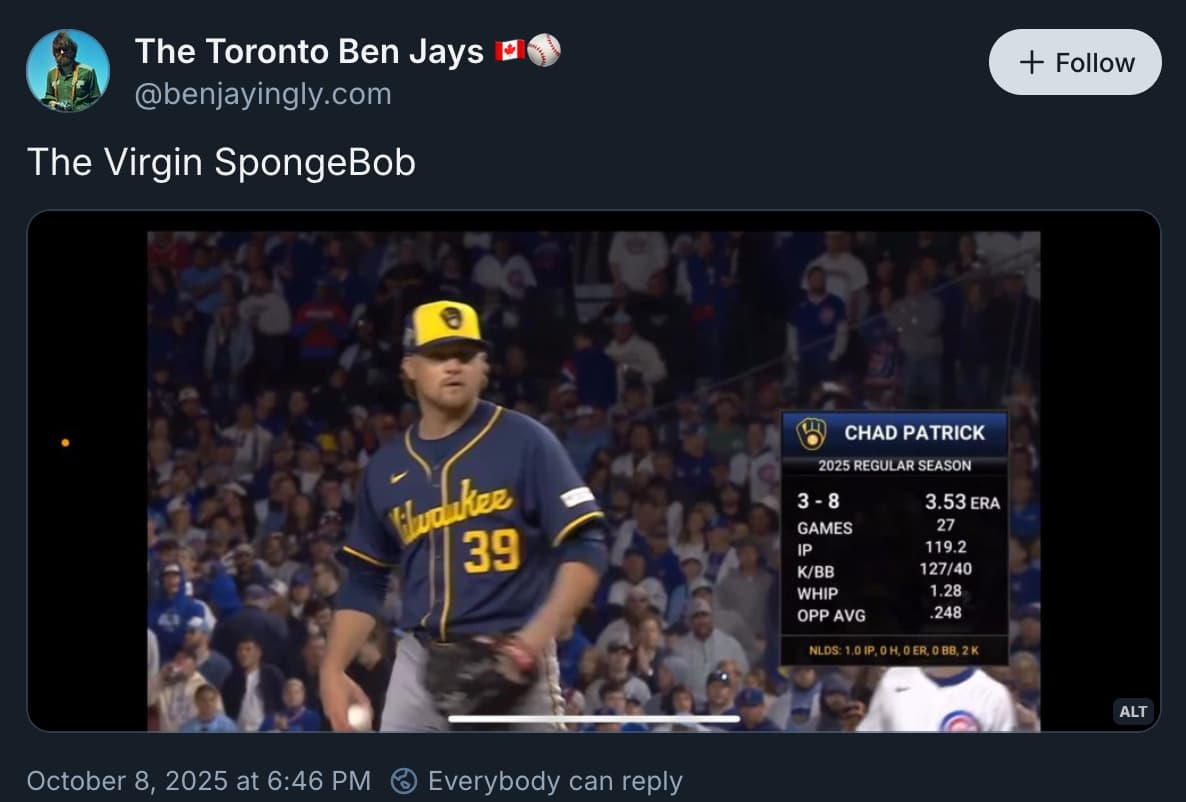
Task: Click the Cubs logo on the white jersey
Action: pyautogui.click(x=959, y=721)
